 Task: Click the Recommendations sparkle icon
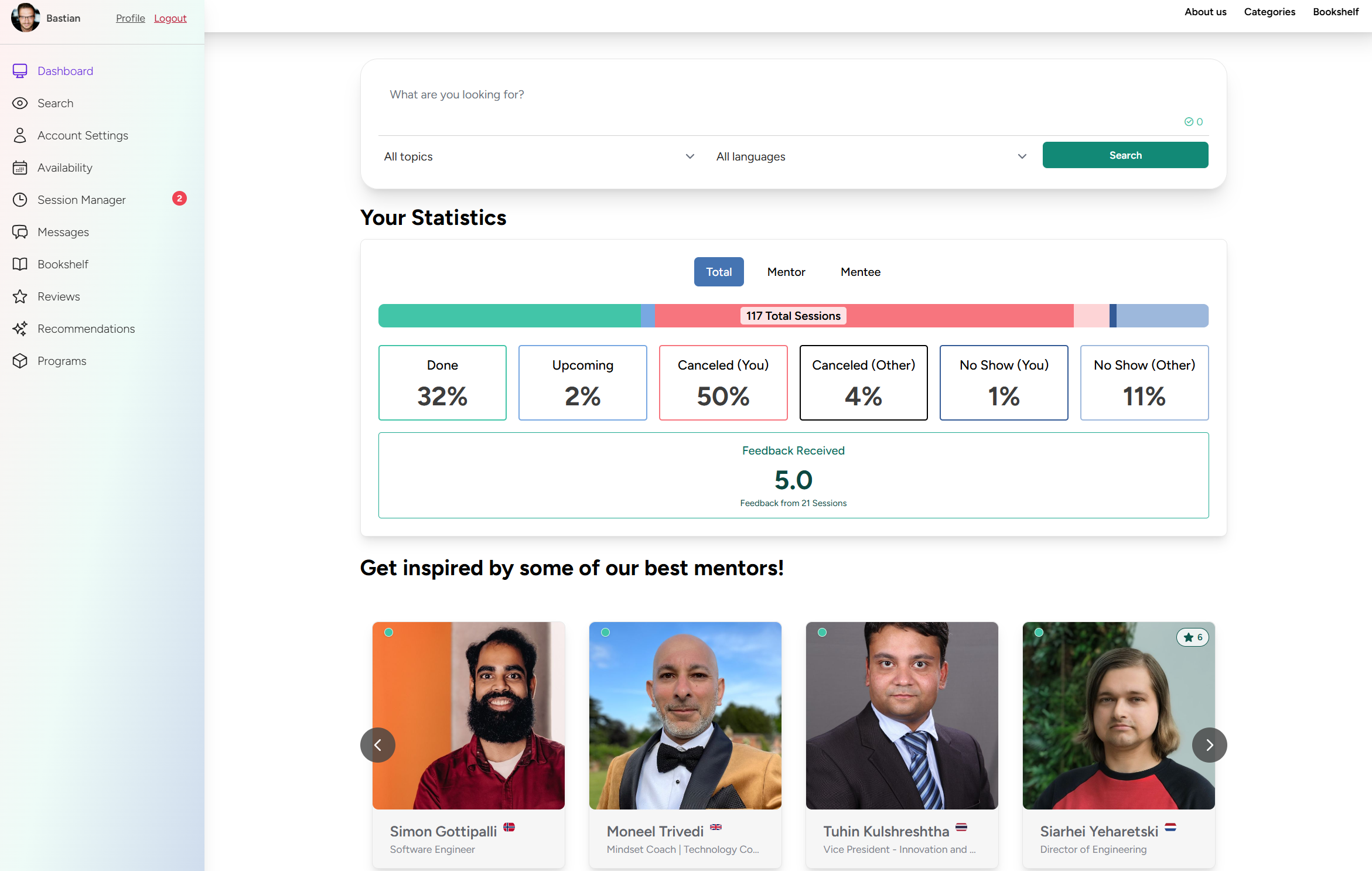click(x=20, y=329)
